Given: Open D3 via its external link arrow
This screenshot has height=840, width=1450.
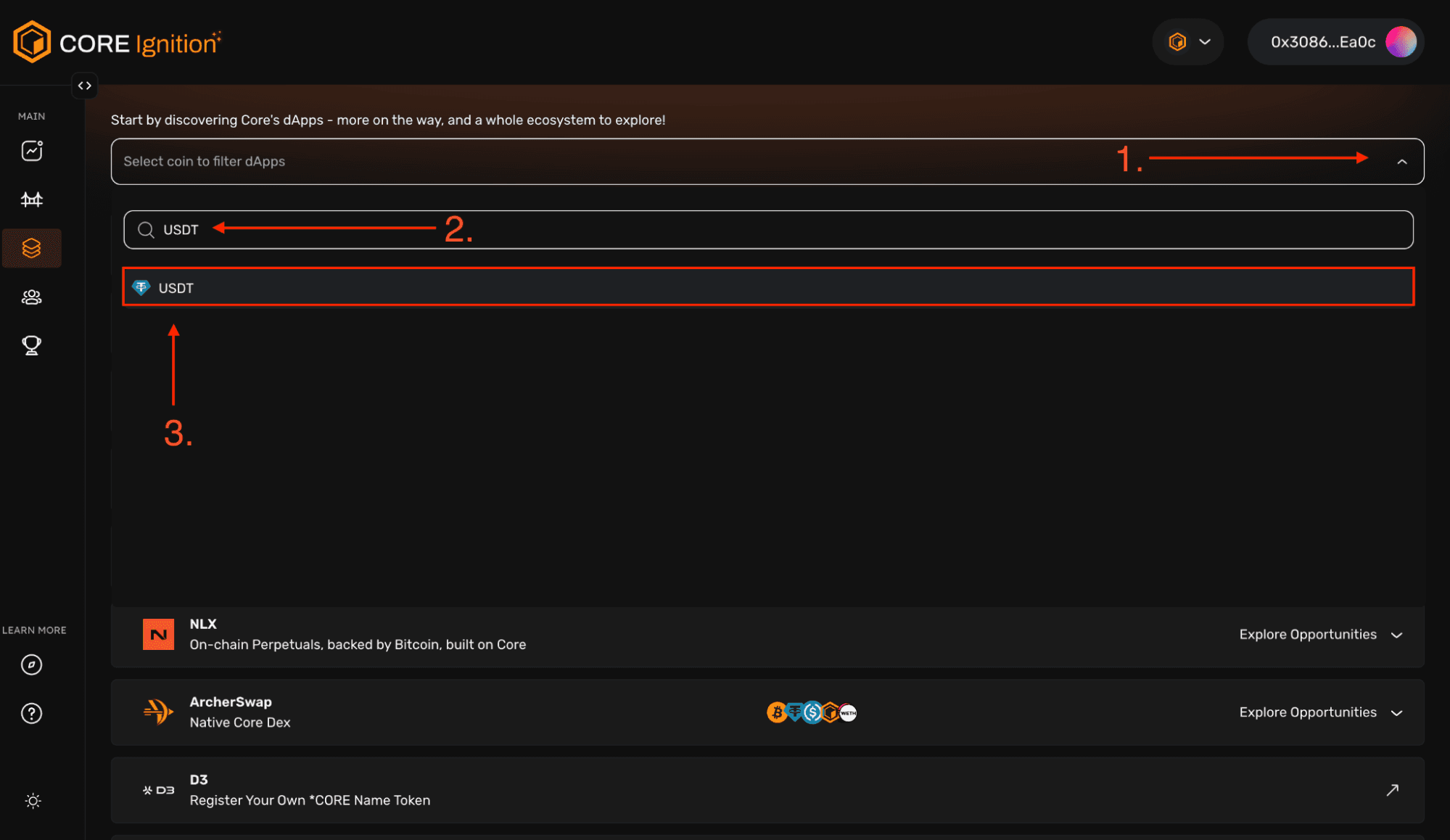Looking at the screenshot, I should [x=1393, y=790].
